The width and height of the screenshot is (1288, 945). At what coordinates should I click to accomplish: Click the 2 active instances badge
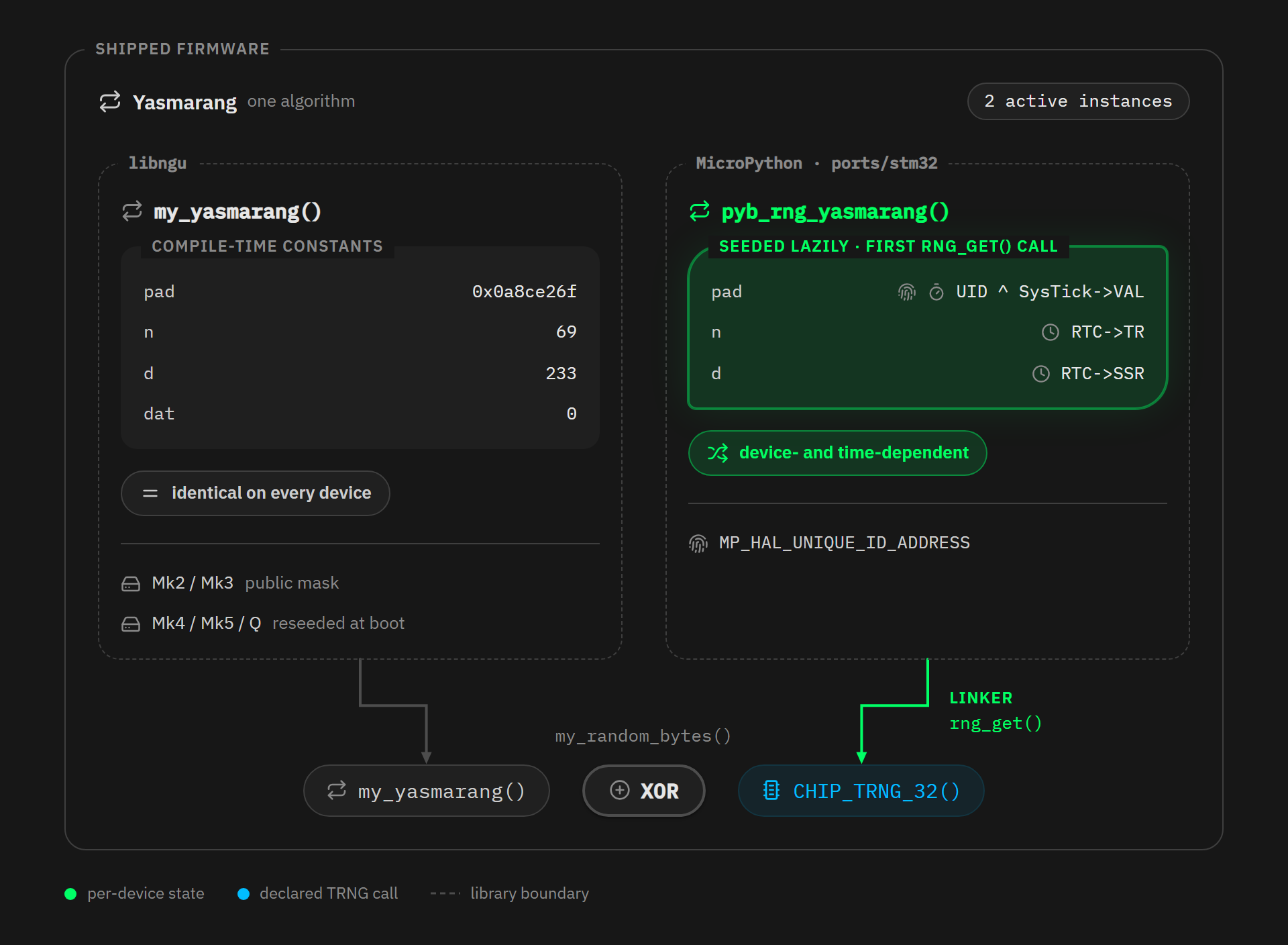pyautogui.click(x=1078, y=101)
